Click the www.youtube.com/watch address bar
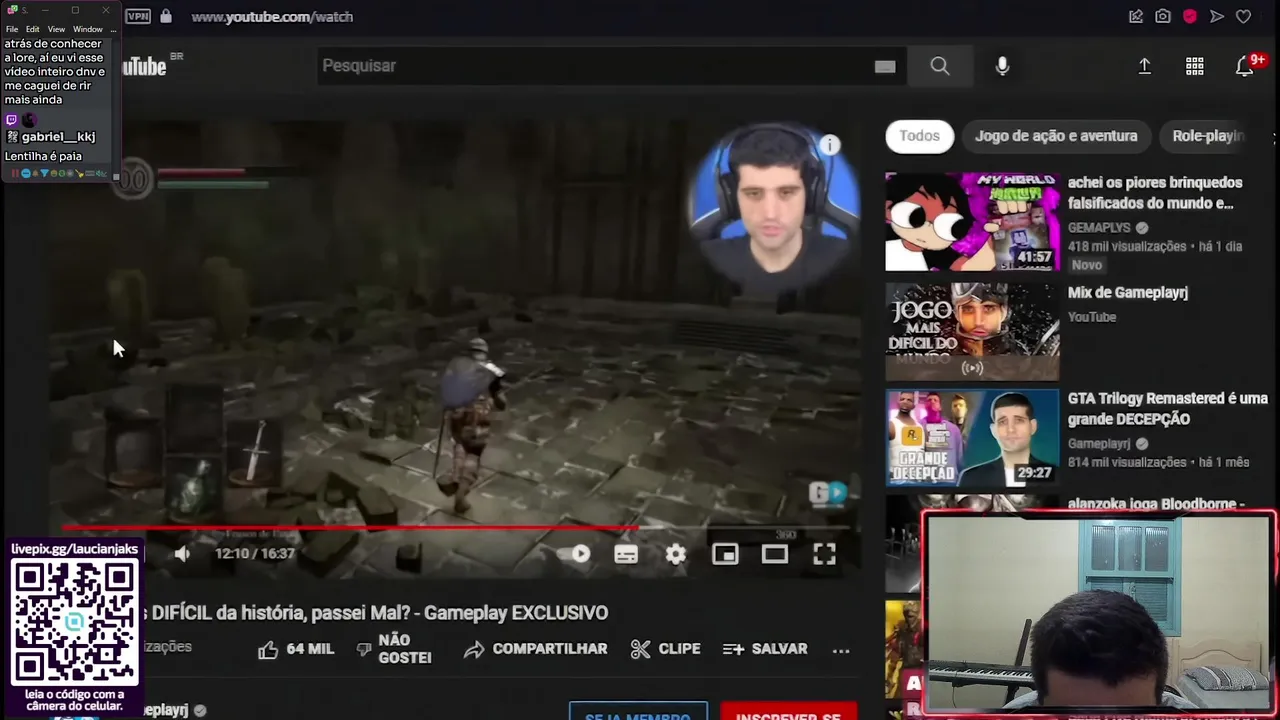Image resolution: width=1280 pixels, height=720 pixels. [x=272, y=16]
